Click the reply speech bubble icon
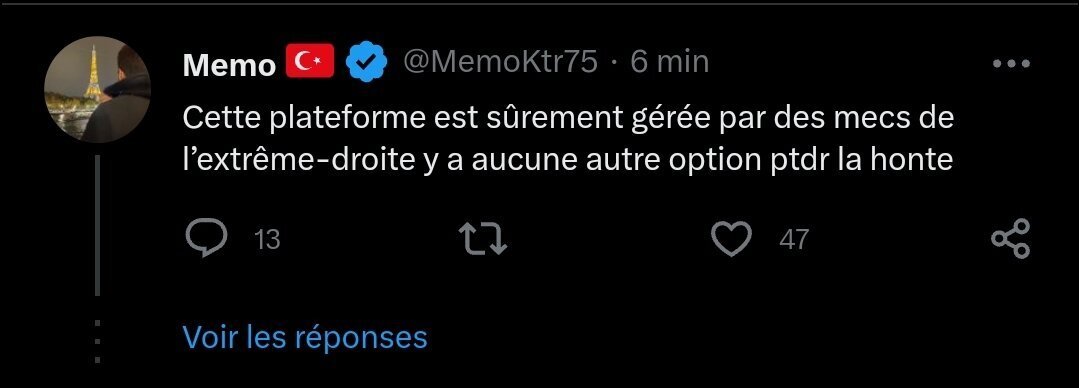Viewport: 1079px width, 388px height. pos(206,239)
